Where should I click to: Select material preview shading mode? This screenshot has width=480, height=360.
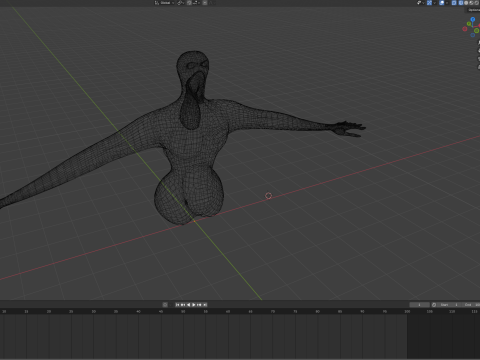point(471,3)
